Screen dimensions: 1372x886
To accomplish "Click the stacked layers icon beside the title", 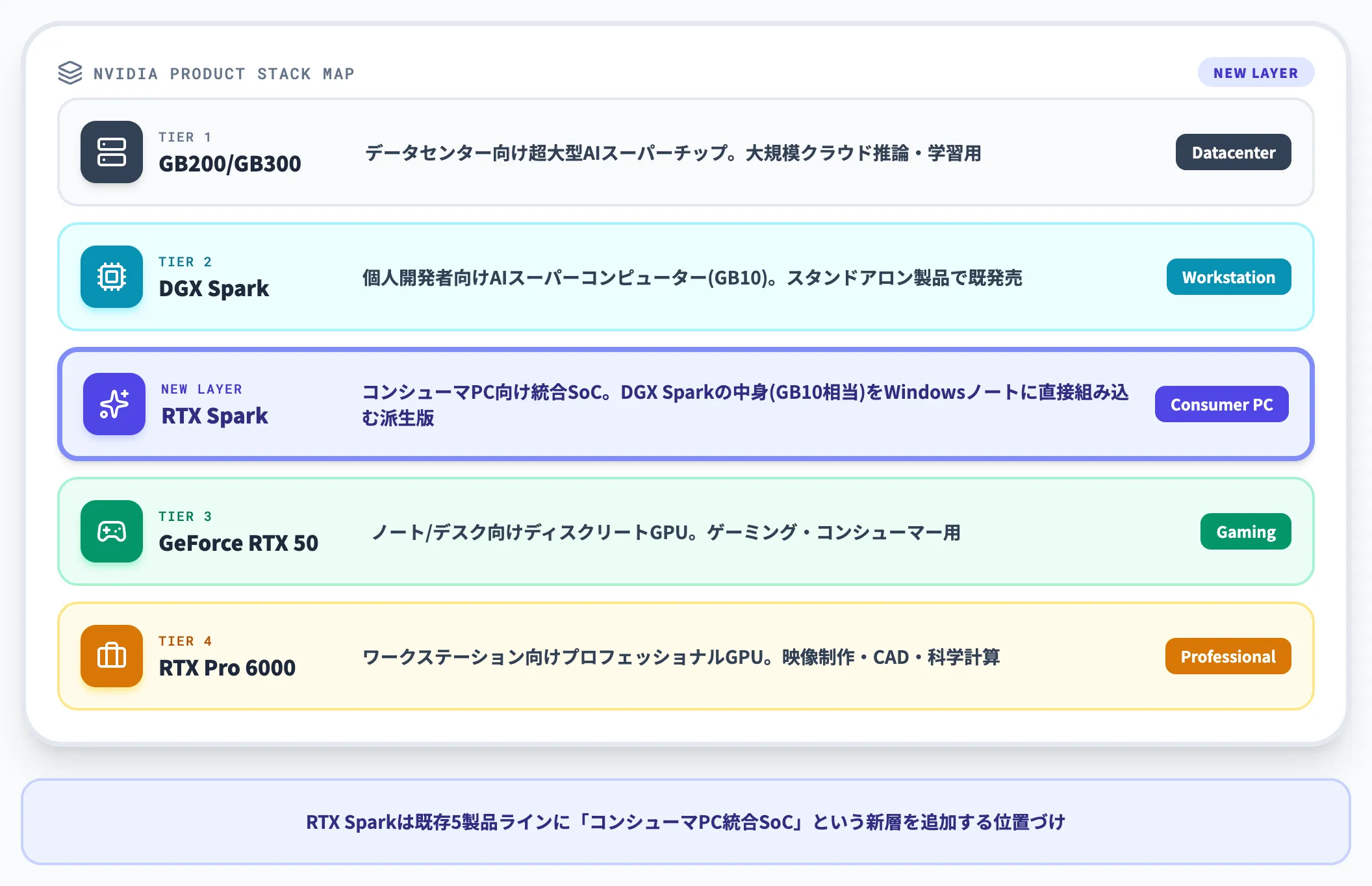I will click(x=70, y=73).
